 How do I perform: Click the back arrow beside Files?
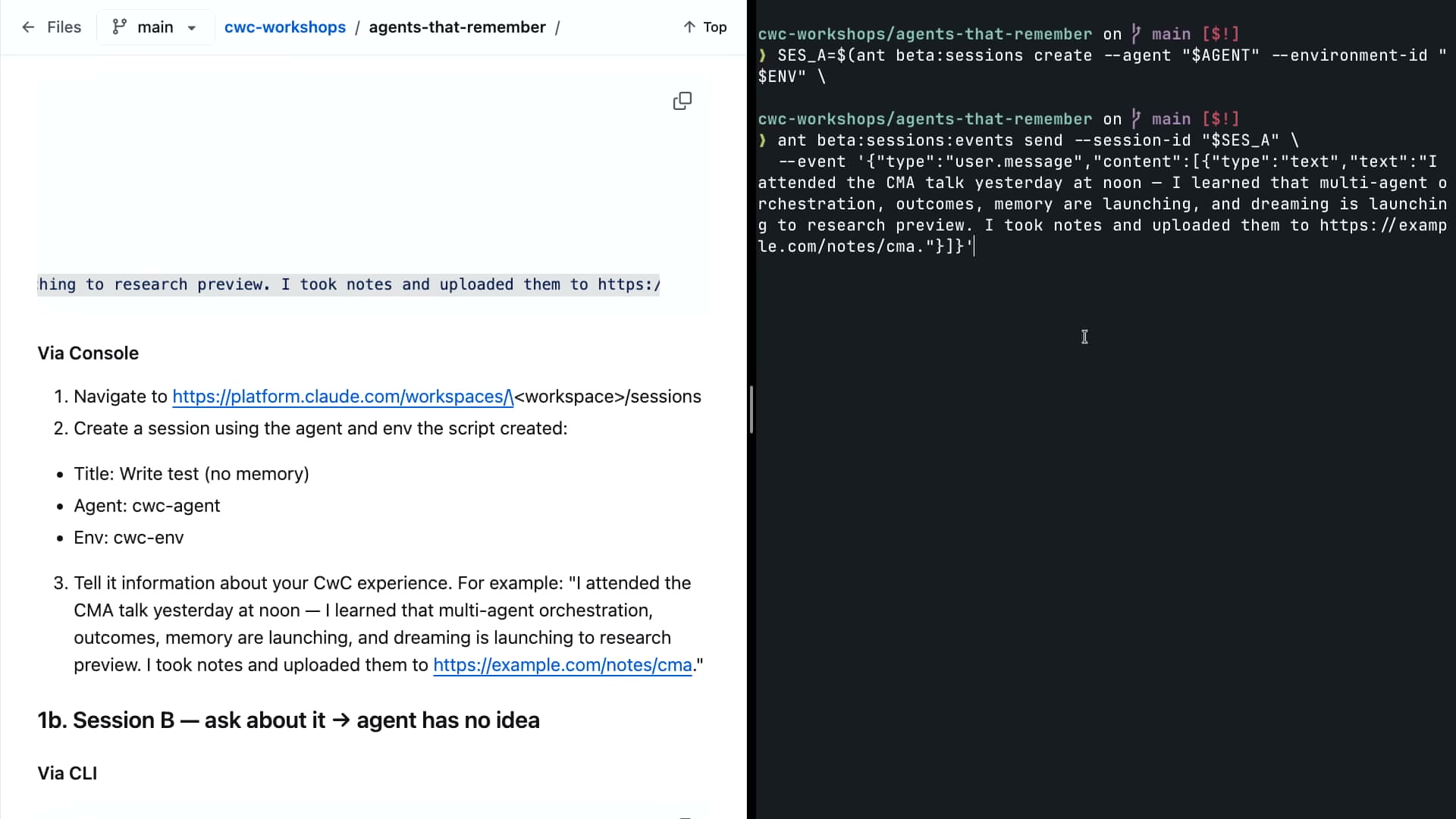pos(28,27)
